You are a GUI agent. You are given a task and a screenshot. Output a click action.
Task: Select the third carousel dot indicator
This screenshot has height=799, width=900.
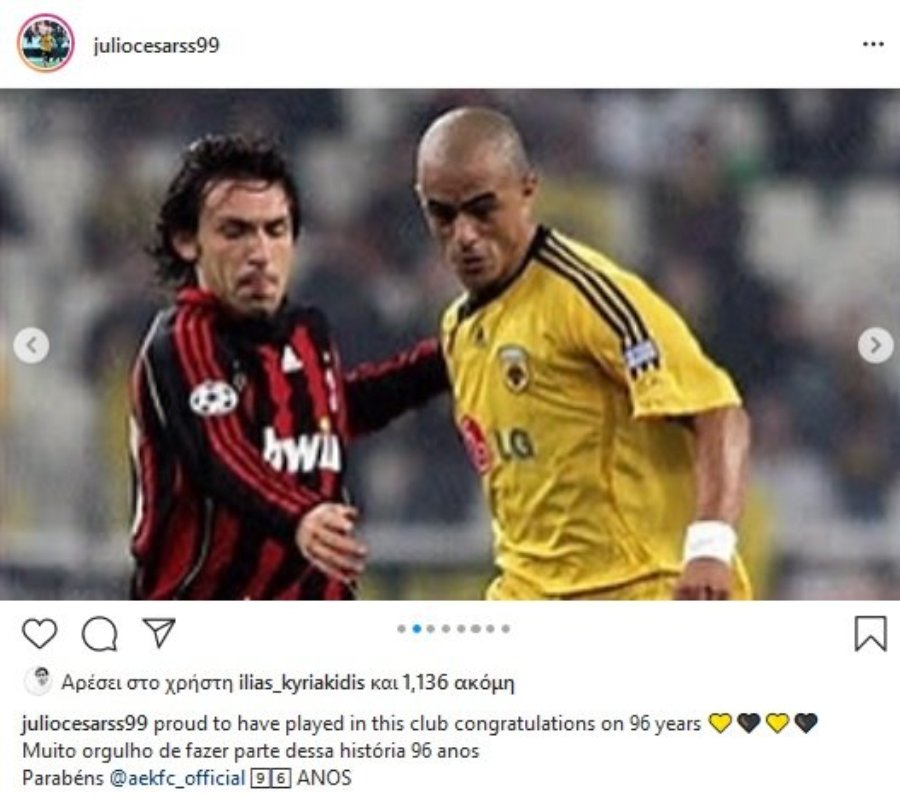(431, 629)
